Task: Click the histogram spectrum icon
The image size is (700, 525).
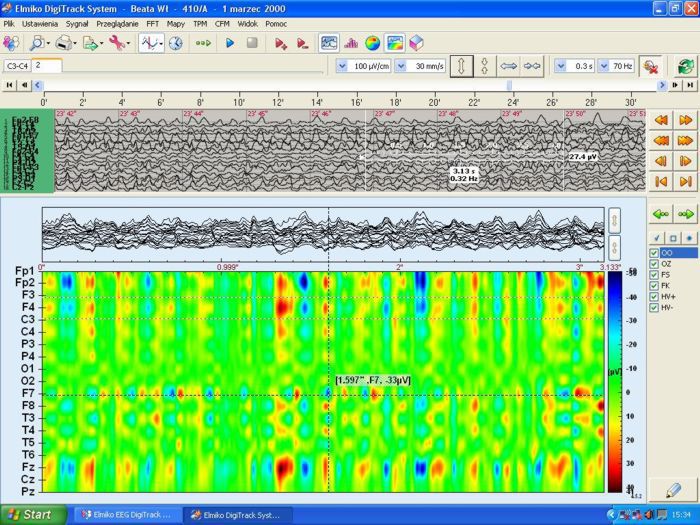Action: [x=351, y=43]
